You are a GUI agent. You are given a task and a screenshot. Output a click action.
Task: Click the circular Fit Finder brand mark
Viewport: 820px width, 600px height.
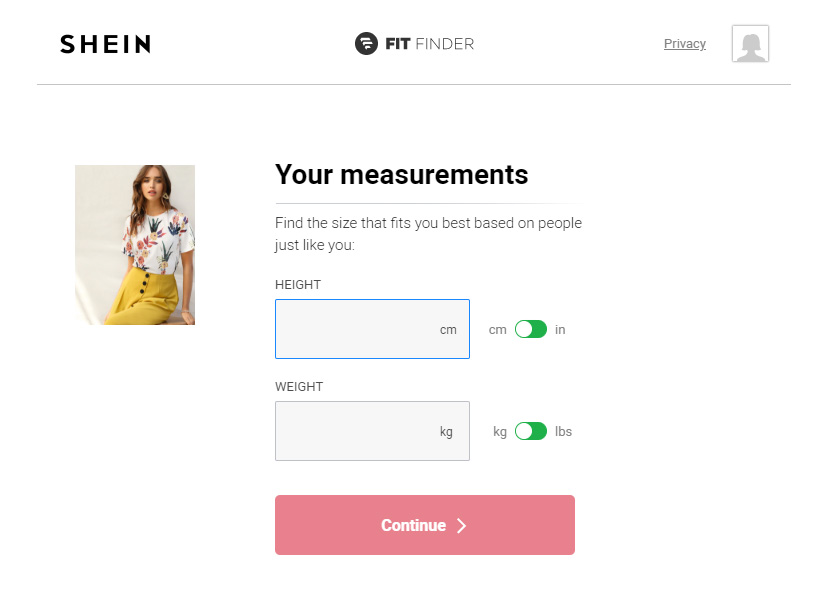tap(364, 43)
